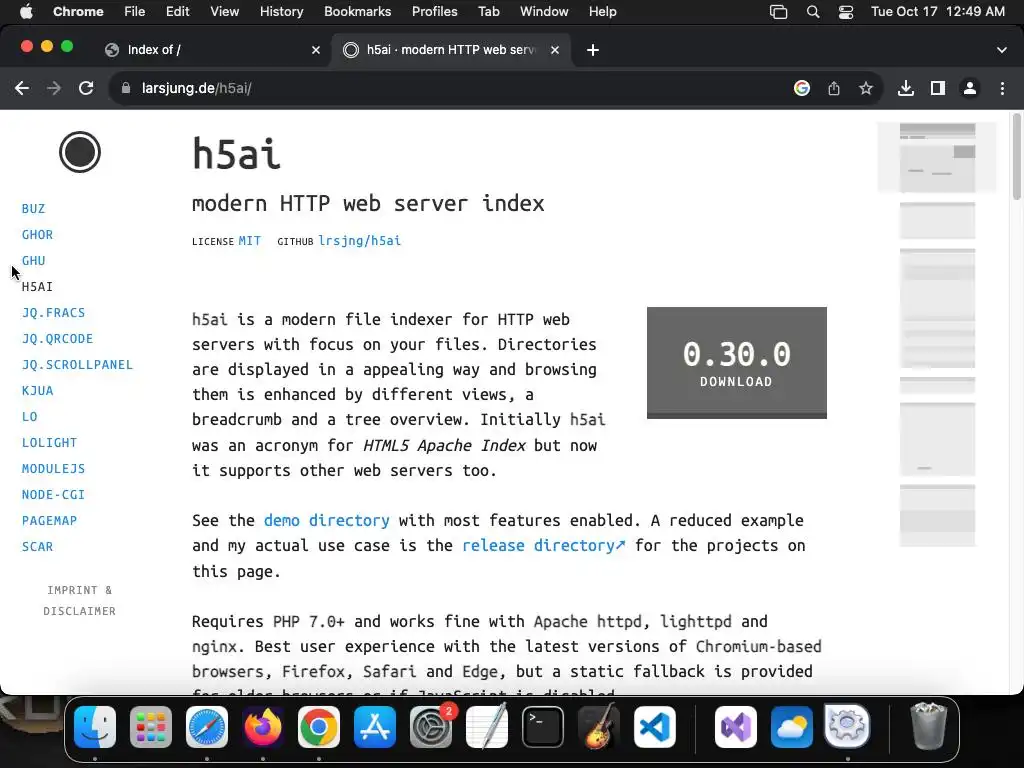Click the MIT license link
The height and width of the screenshot is (768, 1024).
[249, 240]
